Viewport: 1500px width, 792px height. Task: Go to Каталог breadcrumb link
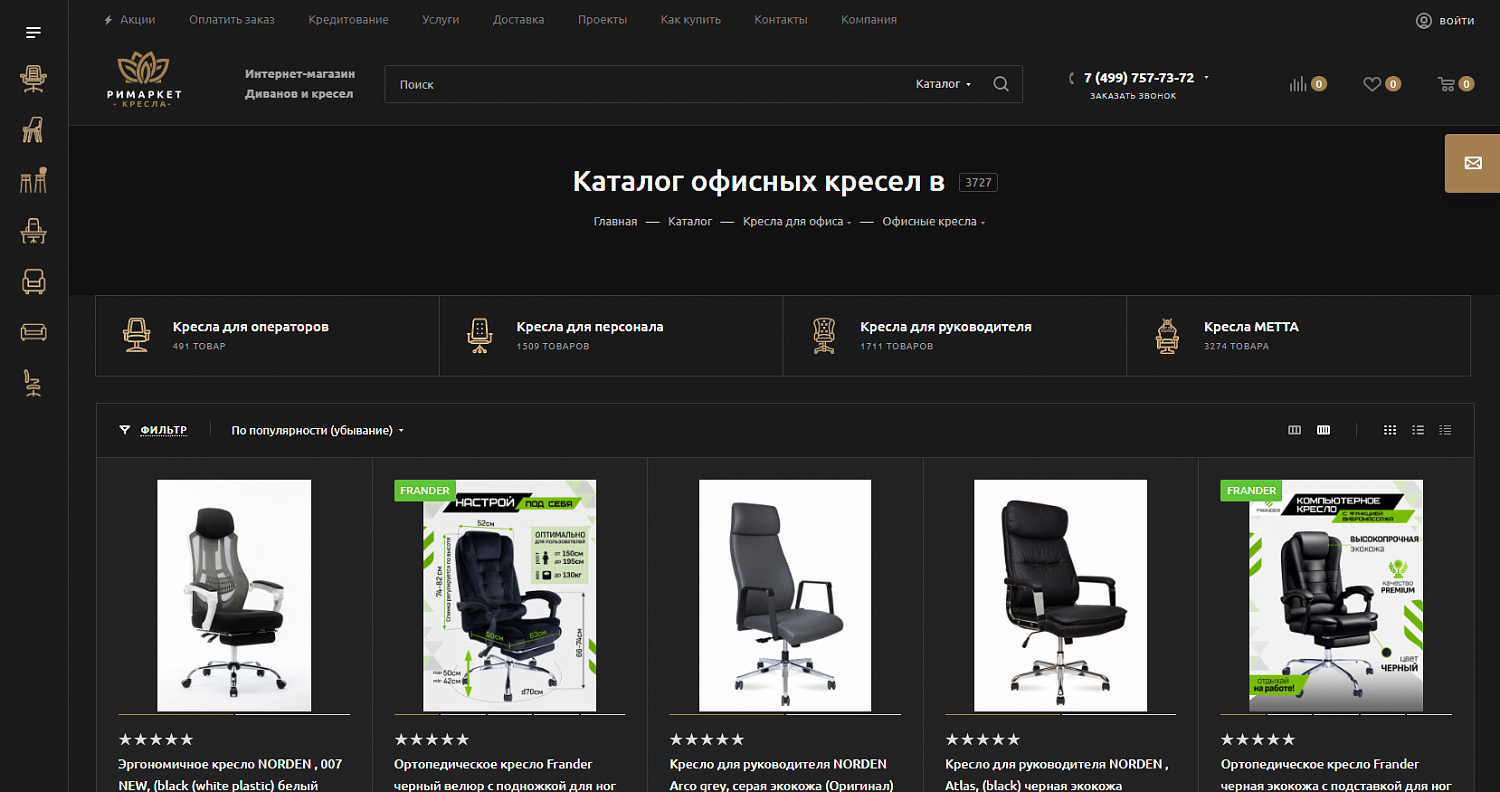coord(690,222)
